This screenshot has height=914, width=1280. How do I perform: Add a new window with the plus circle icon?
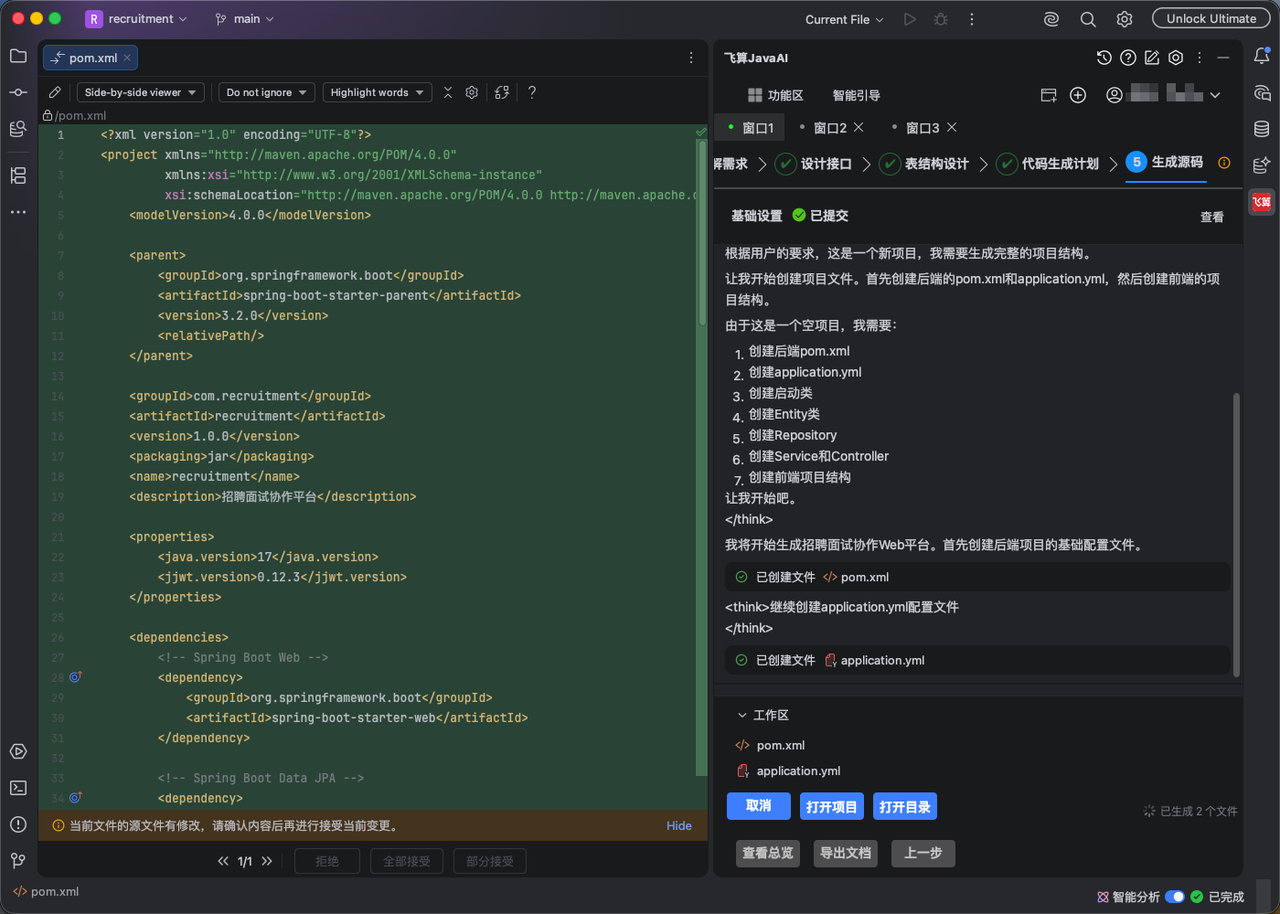pyautogui.click(x=1078, y=95)
